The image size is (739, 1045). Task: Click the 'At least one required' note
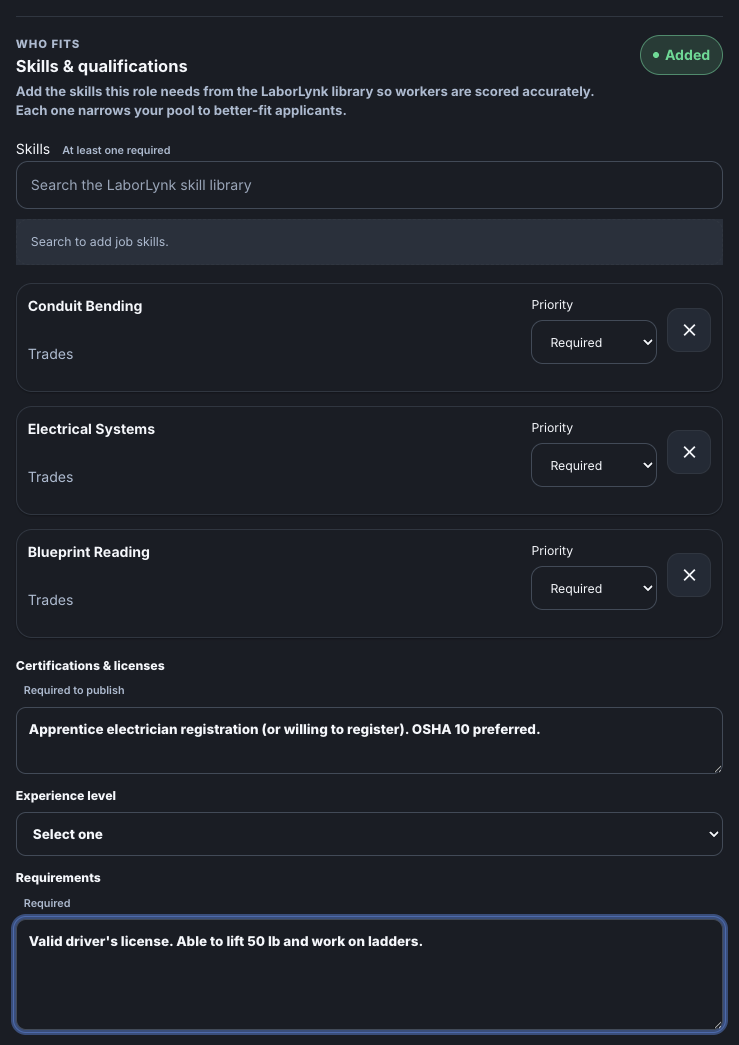(x=116, y=151)
